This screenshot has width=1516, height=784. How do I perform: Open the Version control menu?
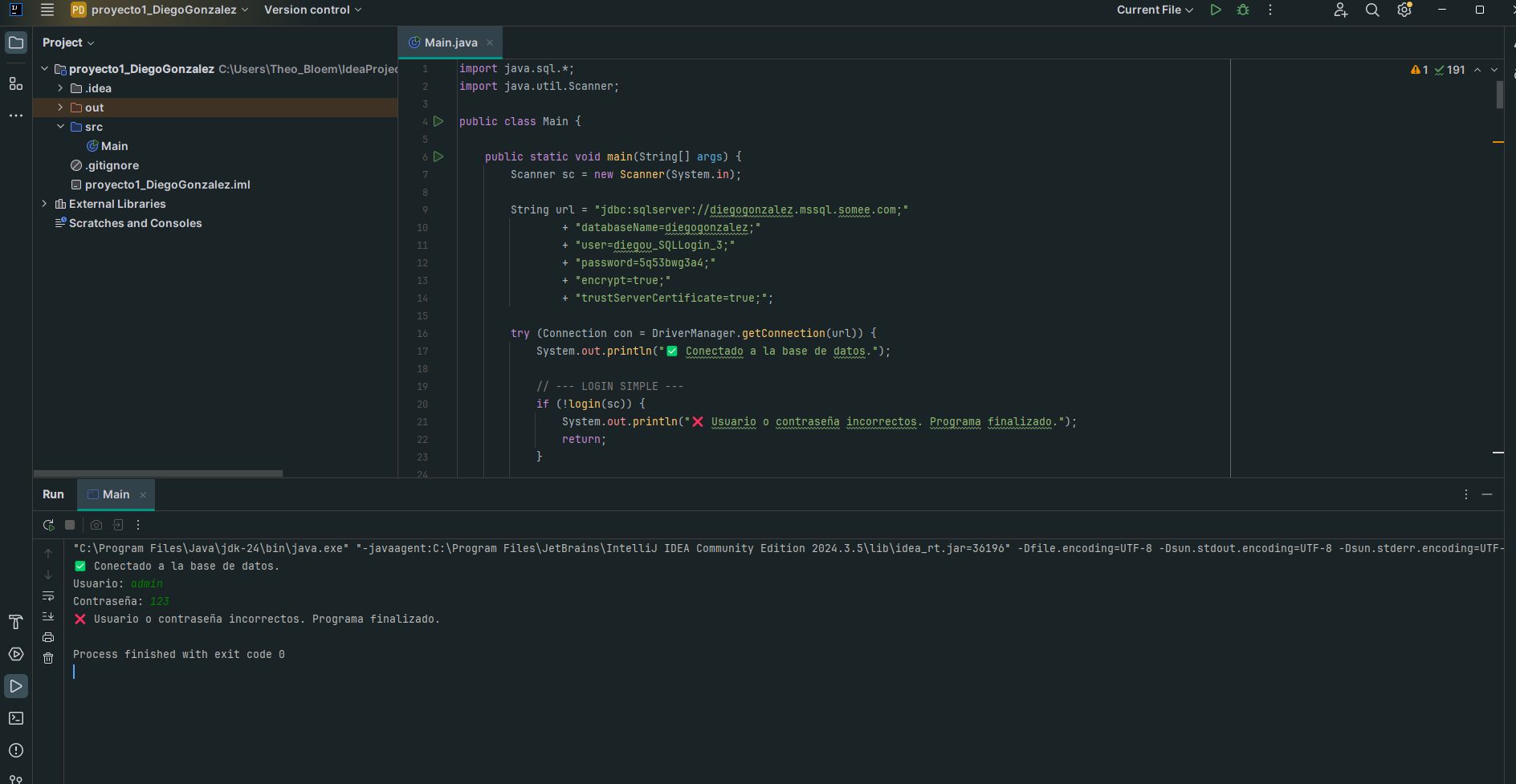click(312, 10)
